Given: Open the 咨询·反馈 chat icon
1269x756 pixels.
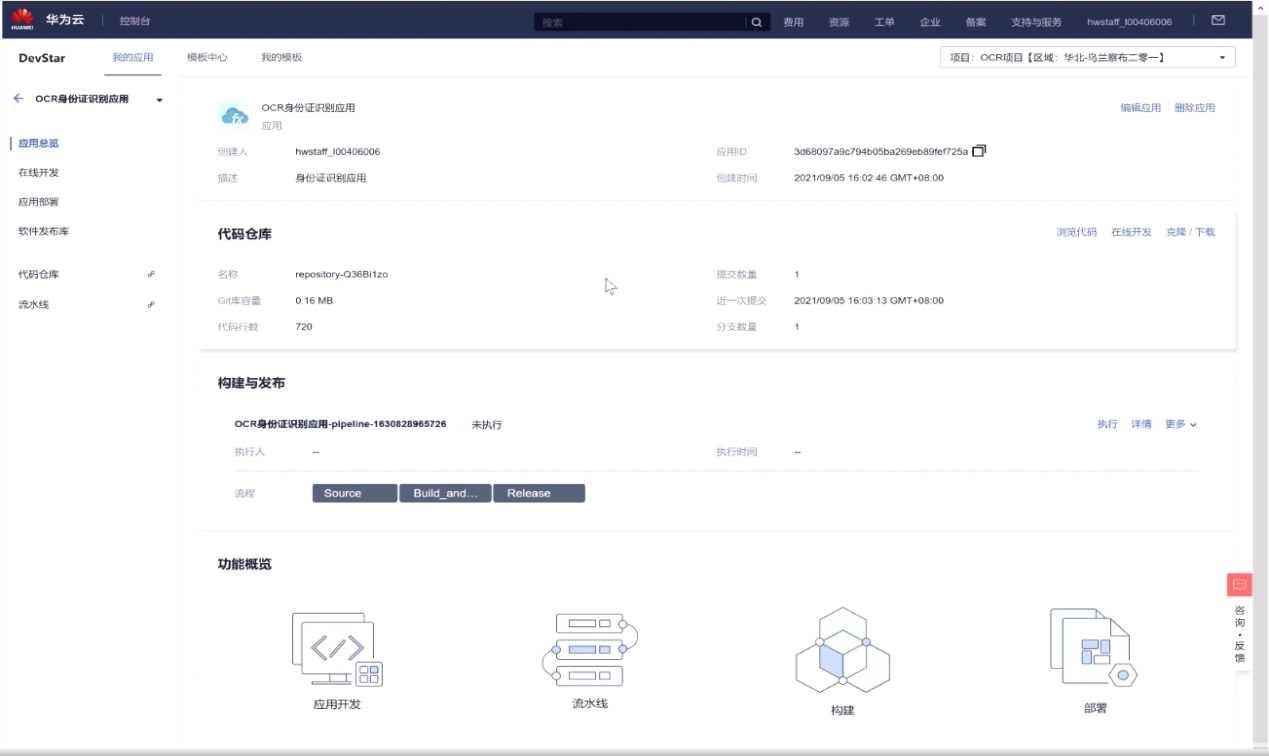Looking at the screenshot, I should point(1239,585).
